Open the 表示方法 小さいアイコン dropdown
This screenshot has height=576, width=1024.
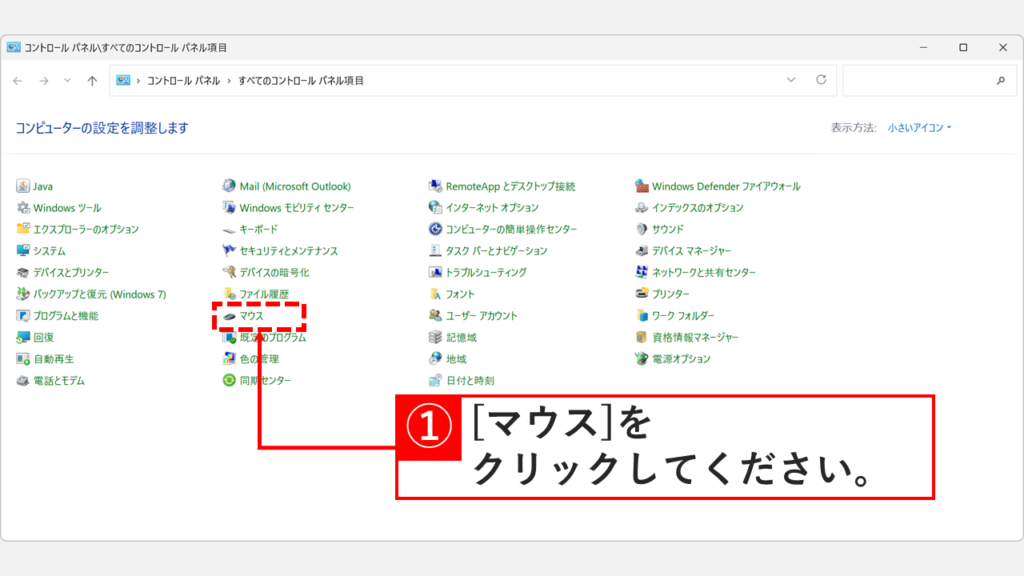click(921, 129)
